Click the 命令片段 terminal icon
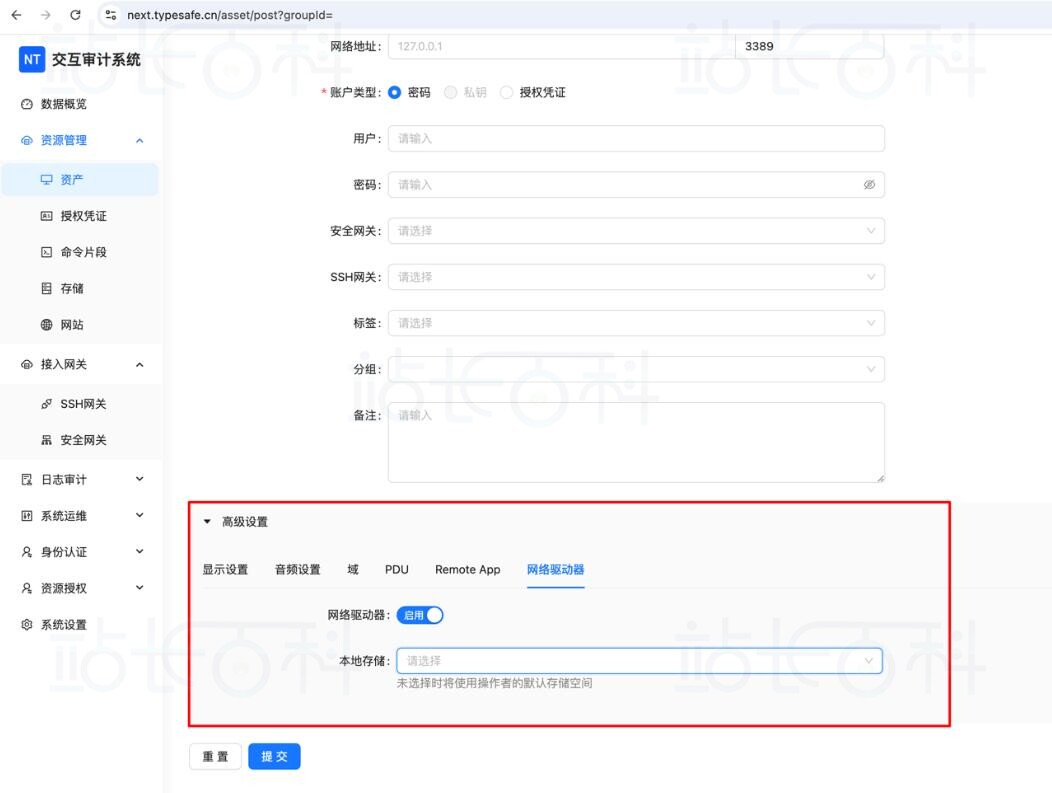Screen dimensions: 1052x793 (x=46, y=252)
